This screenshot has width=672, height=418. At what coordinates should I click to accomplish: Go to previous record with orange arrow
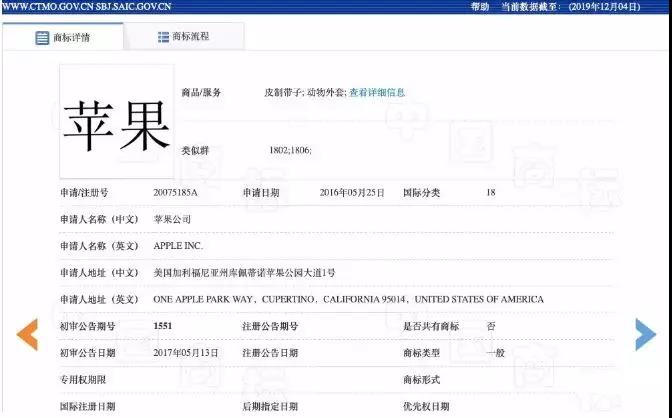(x=27, y=334)
